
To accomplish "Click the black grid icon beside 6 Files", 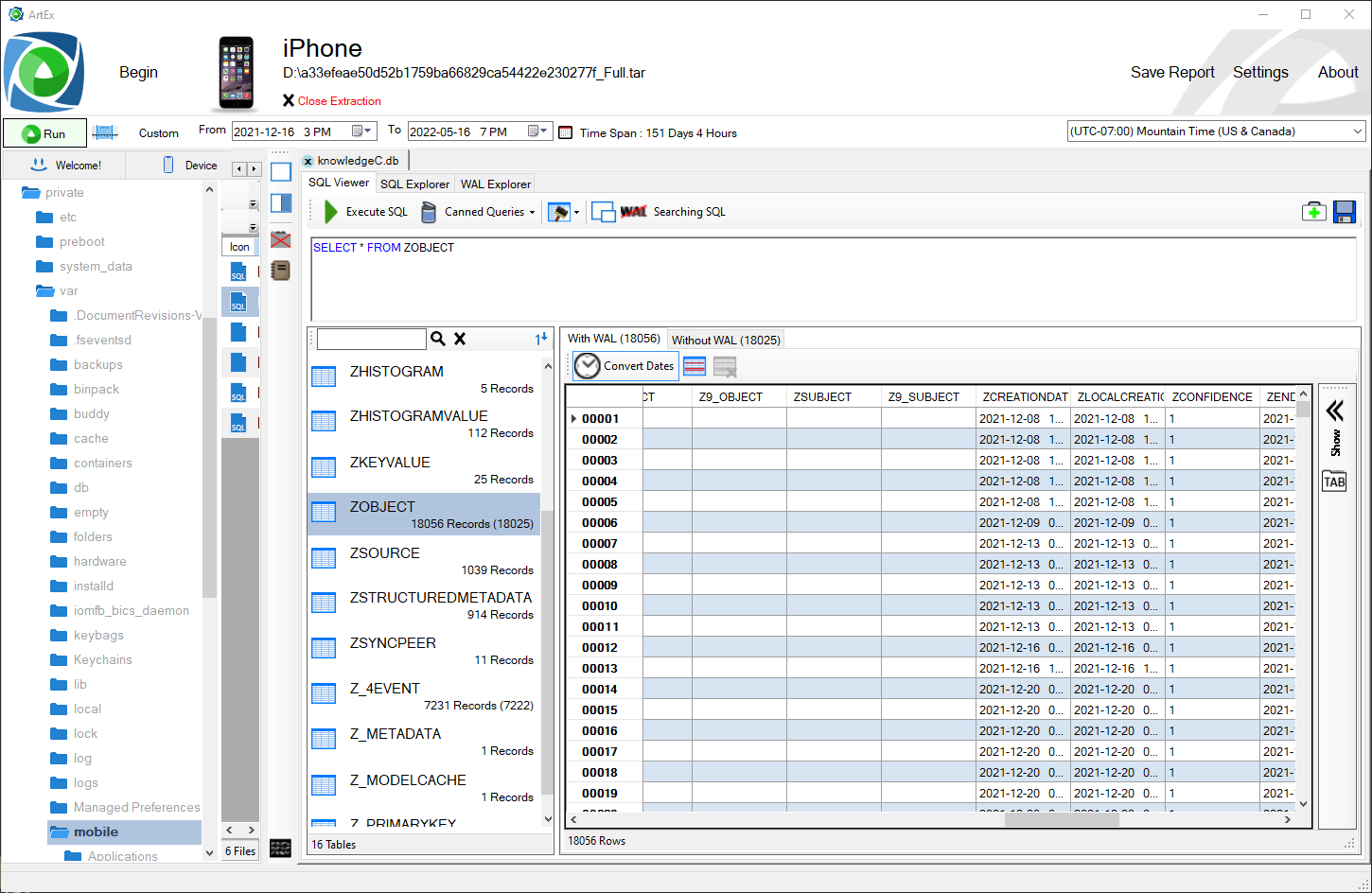I will 281,849.
